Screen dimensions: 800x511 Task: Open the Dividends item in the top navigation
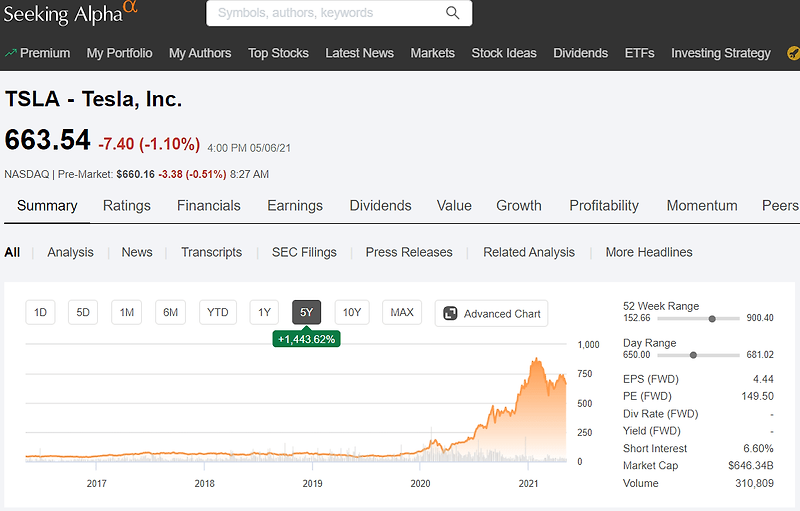pyautogui.click(x=581, y=53)
